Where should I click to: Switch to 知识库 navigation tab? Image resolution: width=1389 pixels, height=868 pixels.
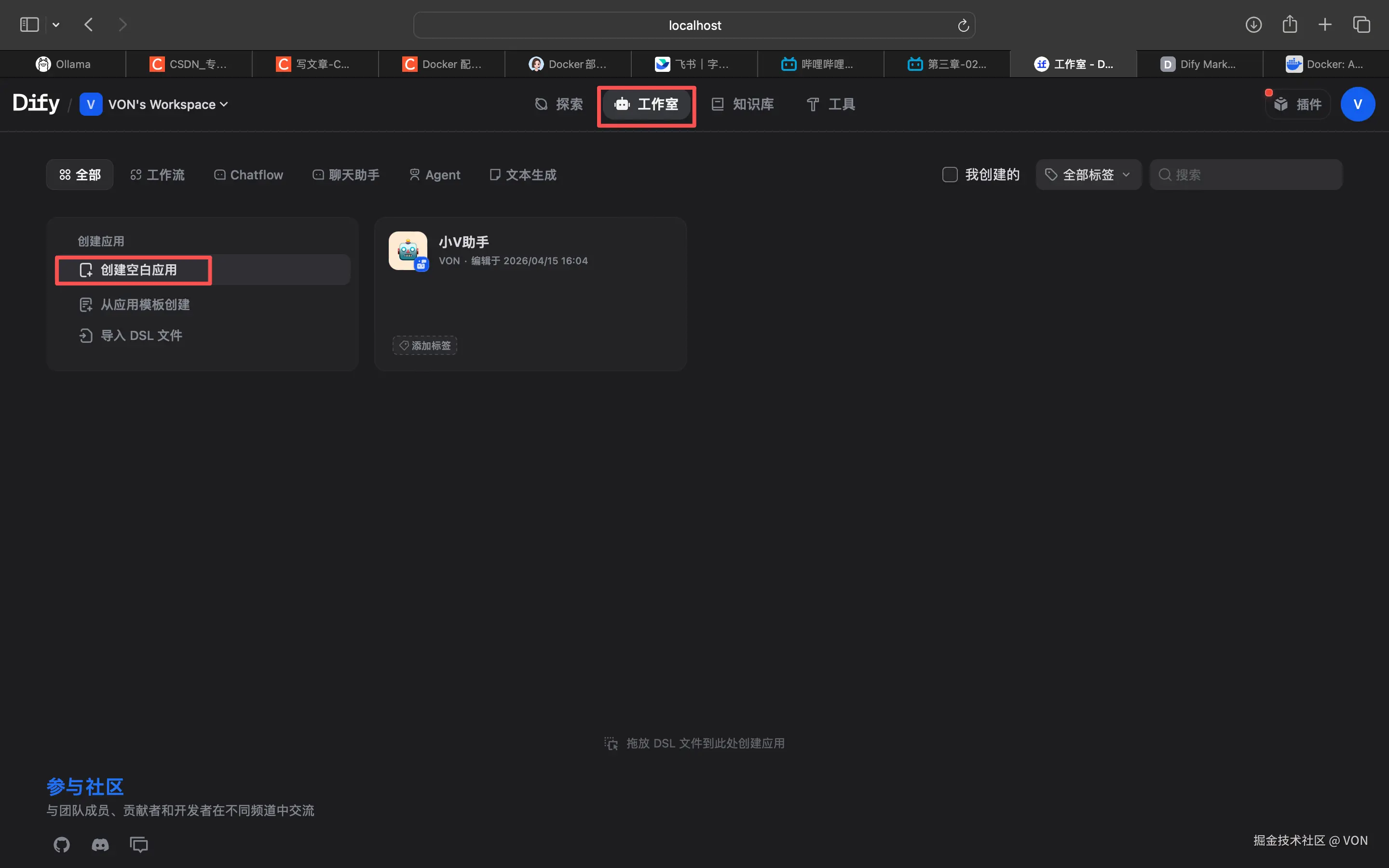(743, 105)
